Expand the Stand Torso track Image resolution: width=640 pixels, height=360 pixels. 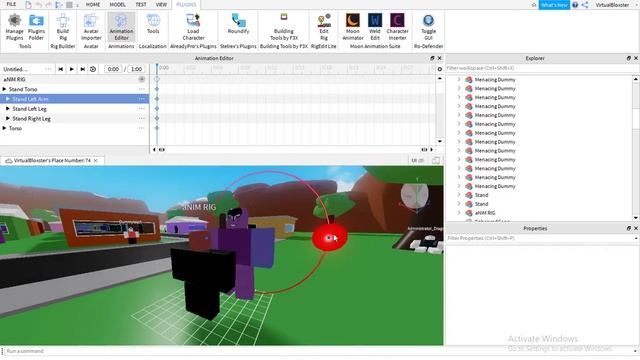4,89
